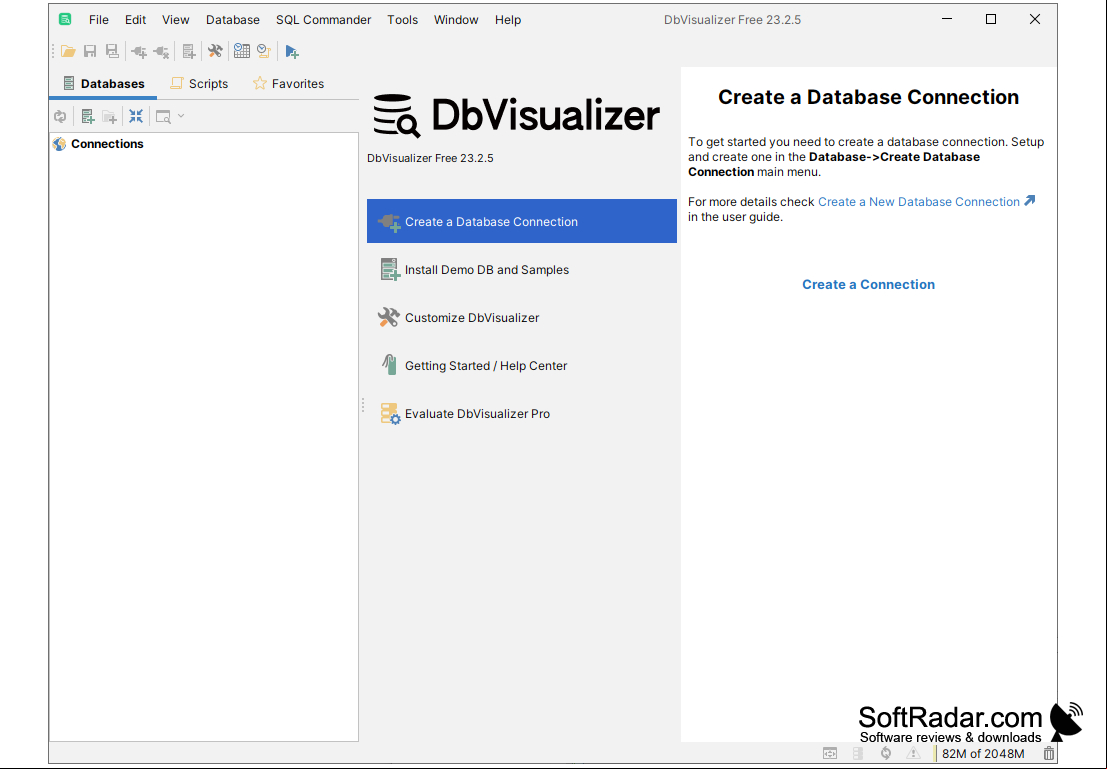
Task: Select Customize DbVisualizer item
Action: 522,318
